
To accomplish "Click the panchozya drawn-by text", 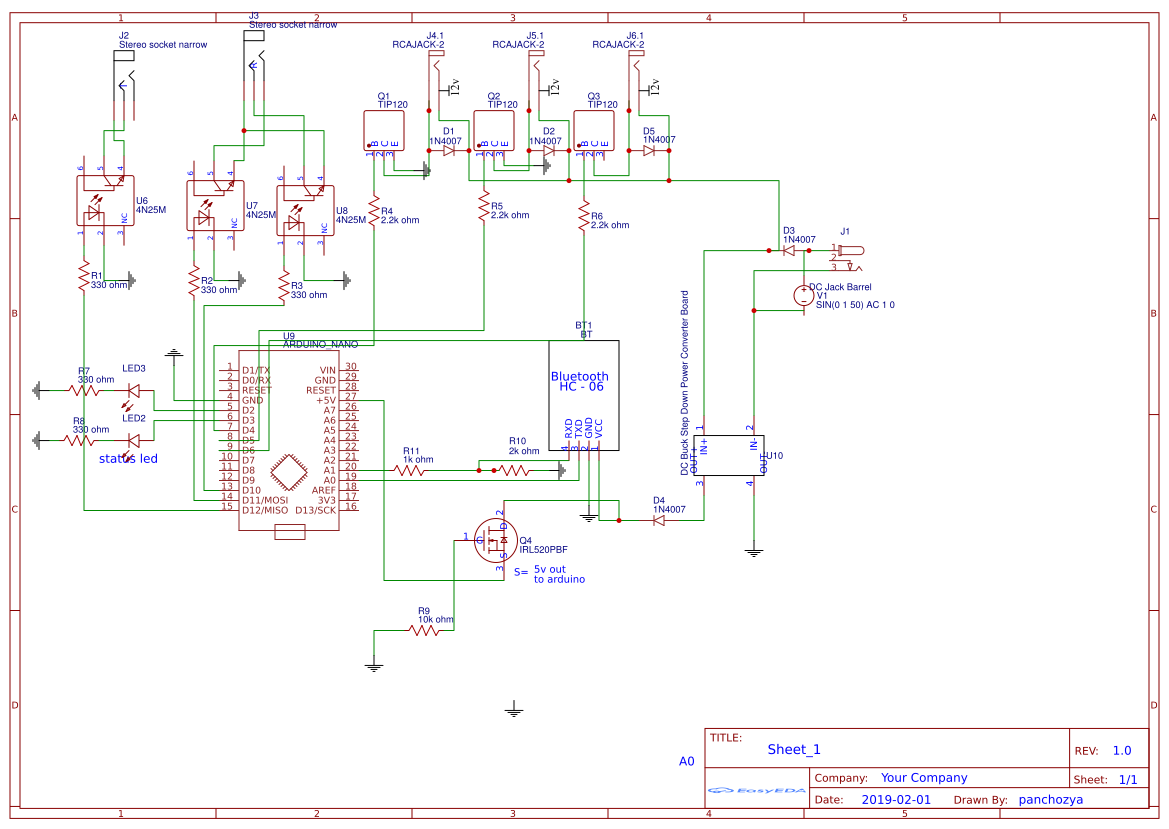I will coord(1051,799).
